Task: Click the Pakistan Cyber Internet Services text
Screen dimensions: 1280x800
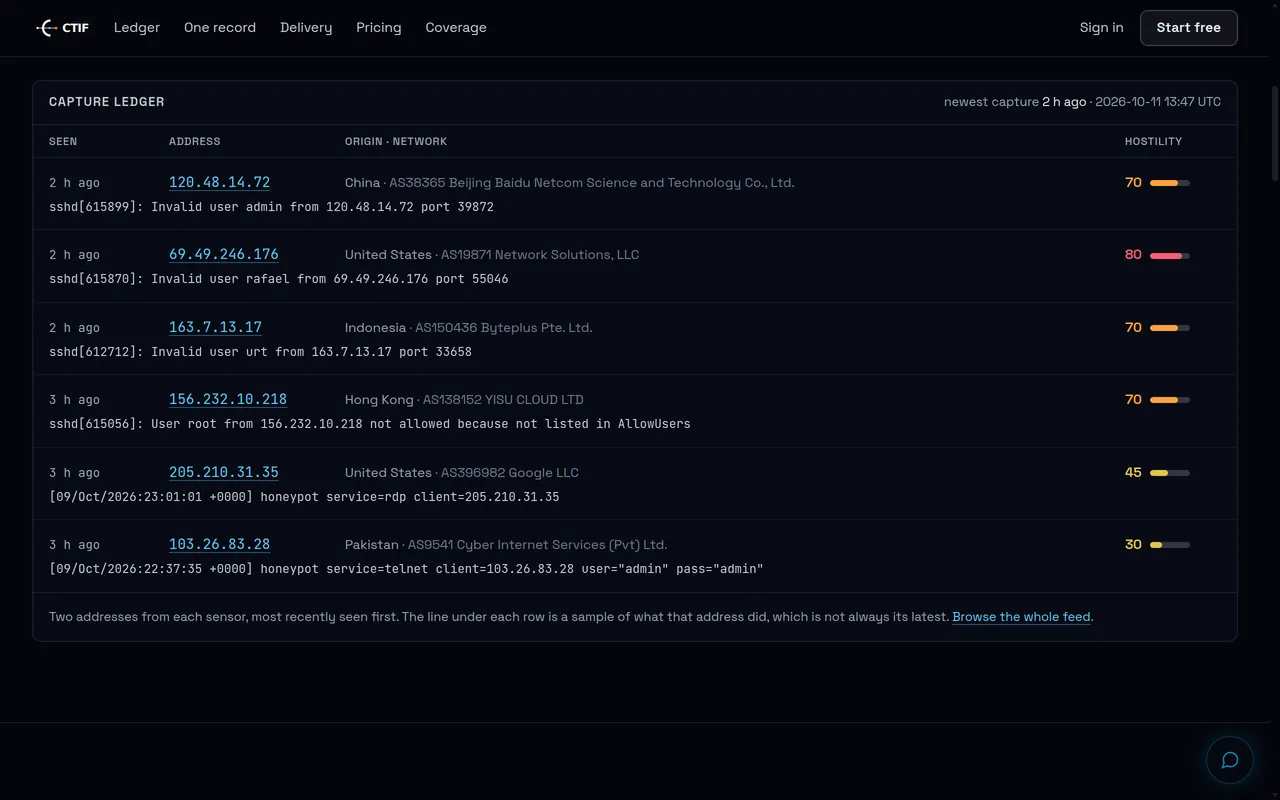Action: point(506,545)
